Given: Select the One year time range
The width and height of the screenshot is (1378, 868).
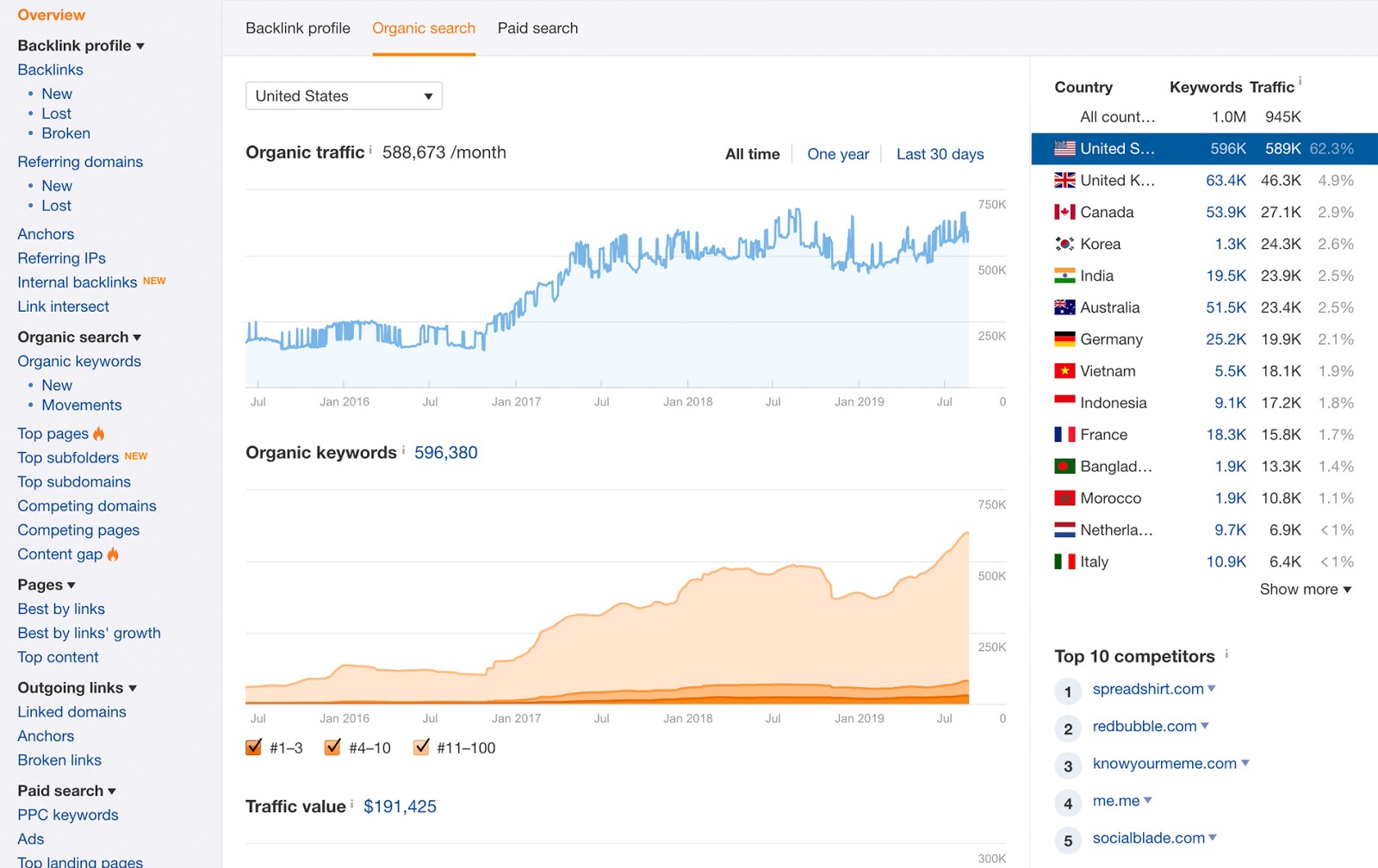Looking at the screenshot, I should point(837,153).
